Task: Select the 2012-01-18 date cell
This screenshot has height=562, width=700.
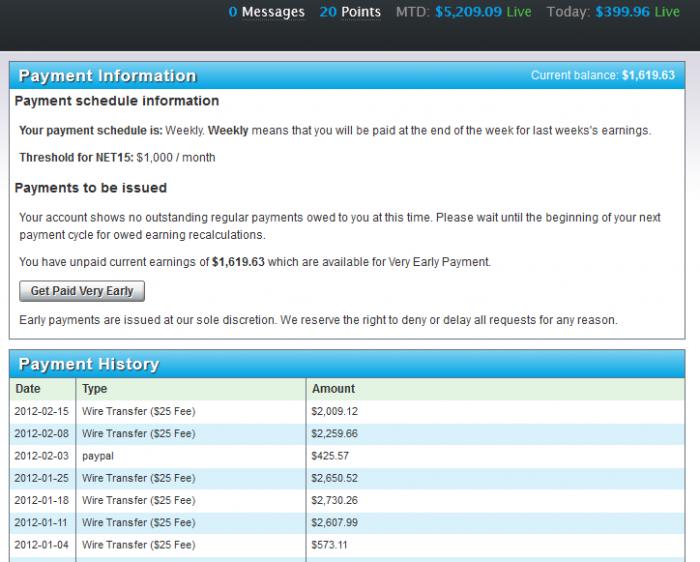Action: [x=42, y=500]
